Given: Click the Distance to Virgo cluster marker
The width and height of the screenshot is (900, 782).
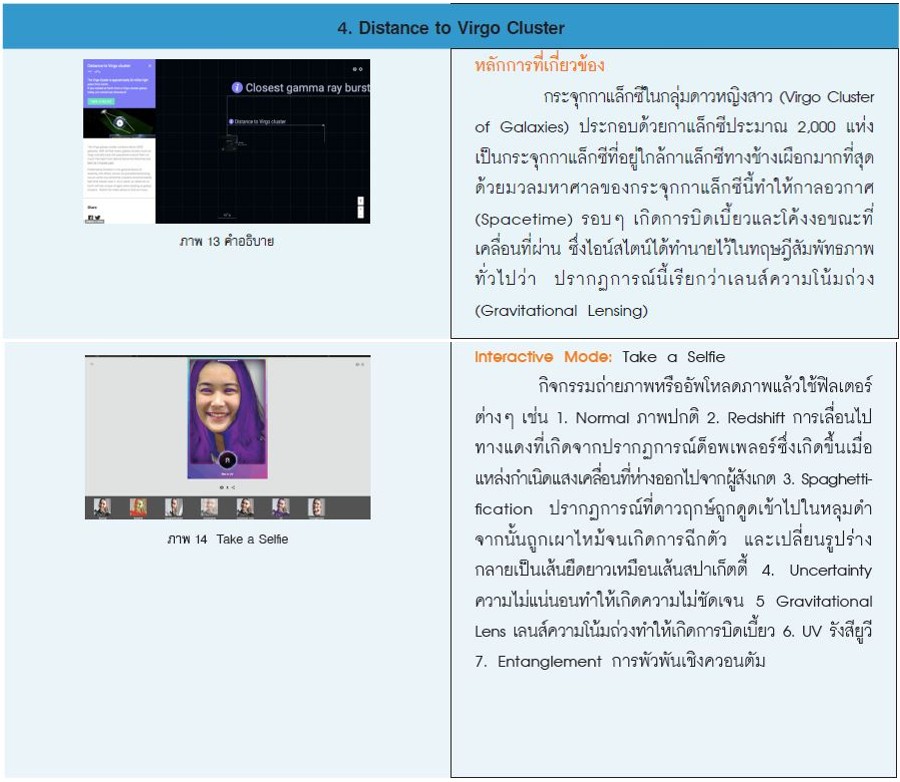Looking at the screenshot, I should point(232,121).
